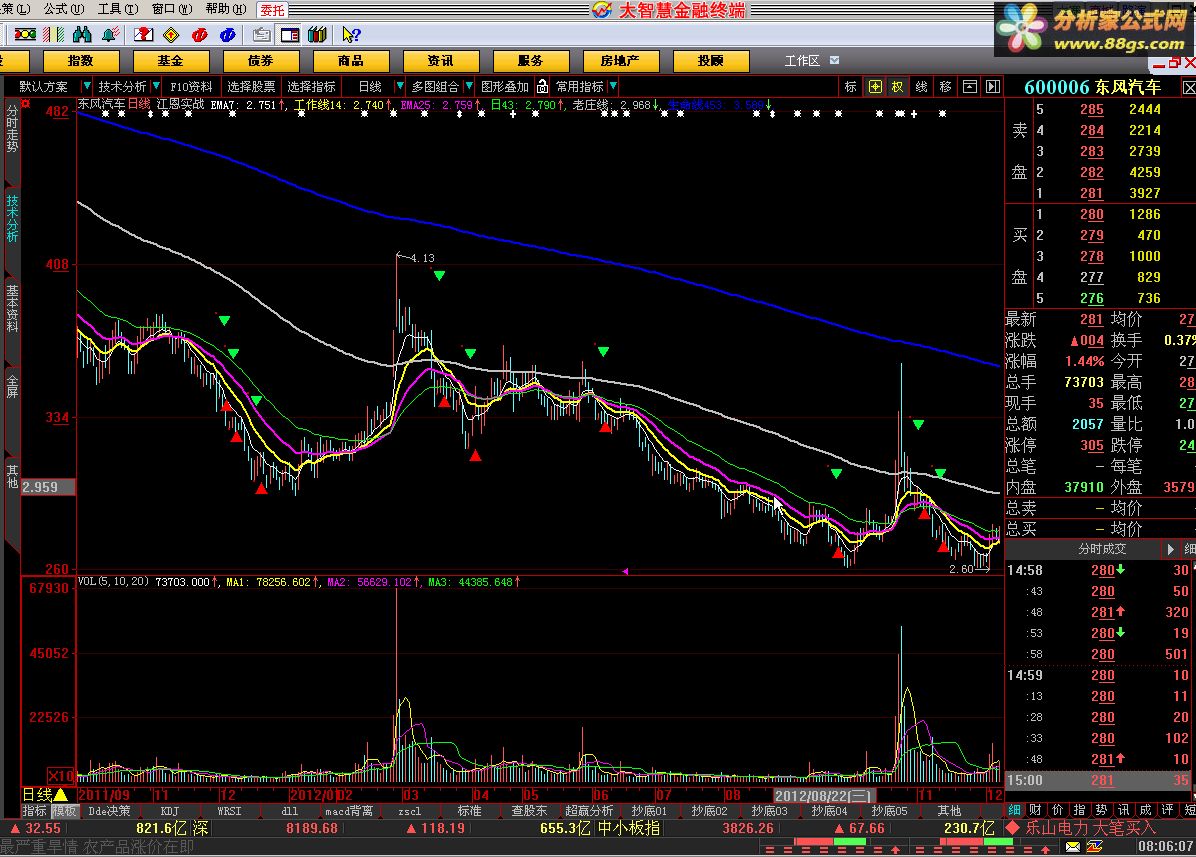
Task: Expand the 默认方案 dropdown arrow
Action: pyautogui.click(x=86, y=86)
